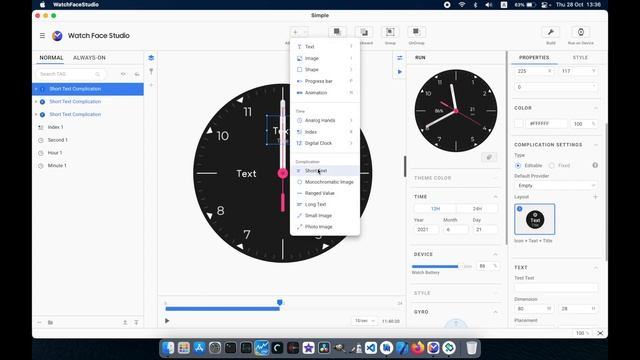
Task: Collapse the COMPLICATION SETTINGS section
Action: pos(595,145)
